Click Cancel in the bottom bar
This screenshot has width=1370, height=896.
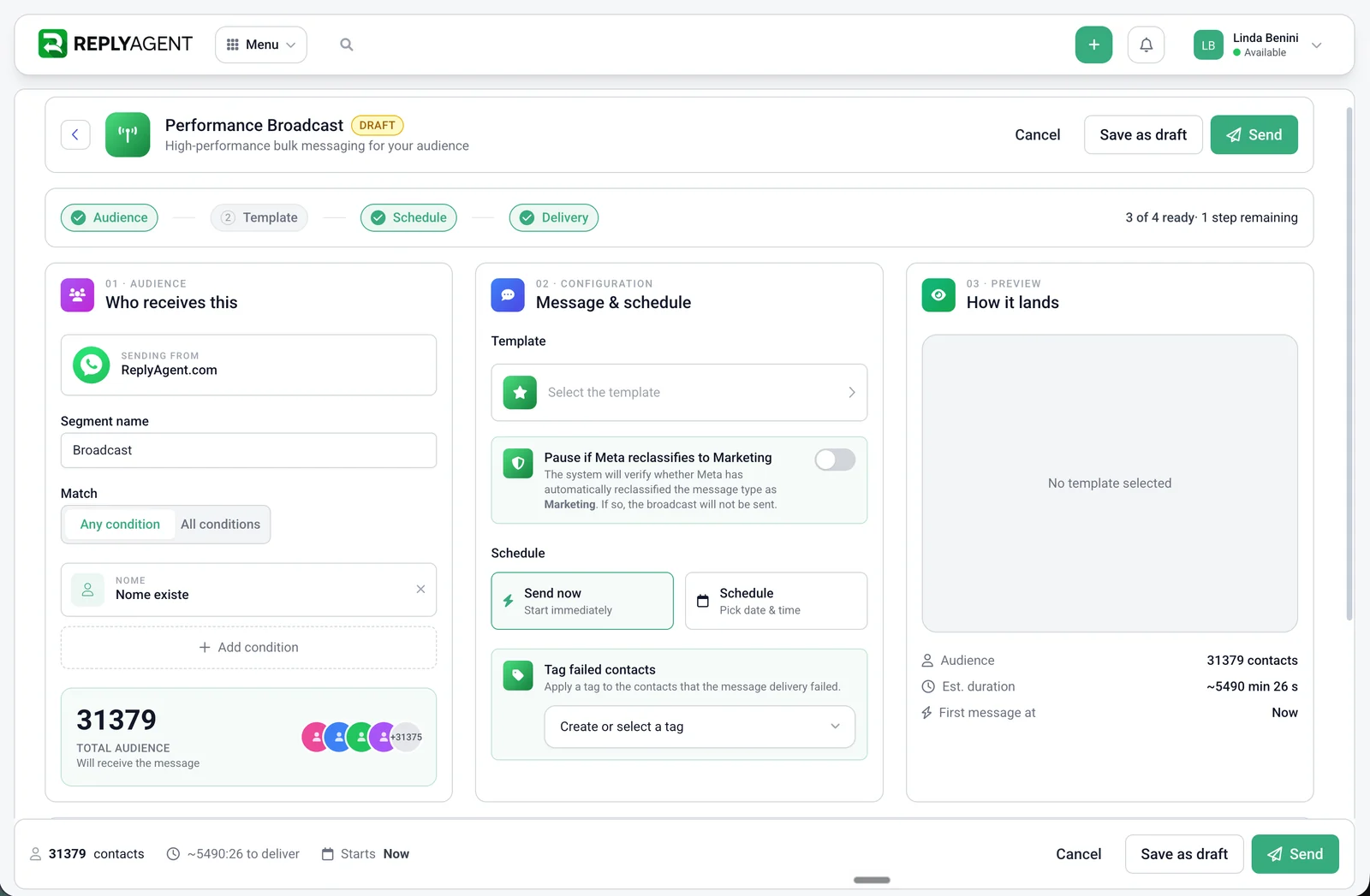pos(1078,854)
